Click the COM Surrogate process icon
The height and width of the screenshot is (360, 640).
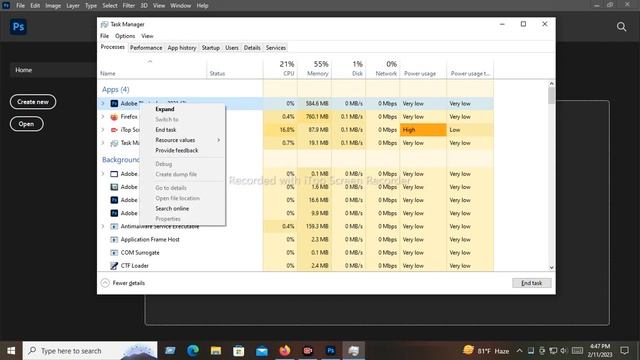[x=114, y=252]
